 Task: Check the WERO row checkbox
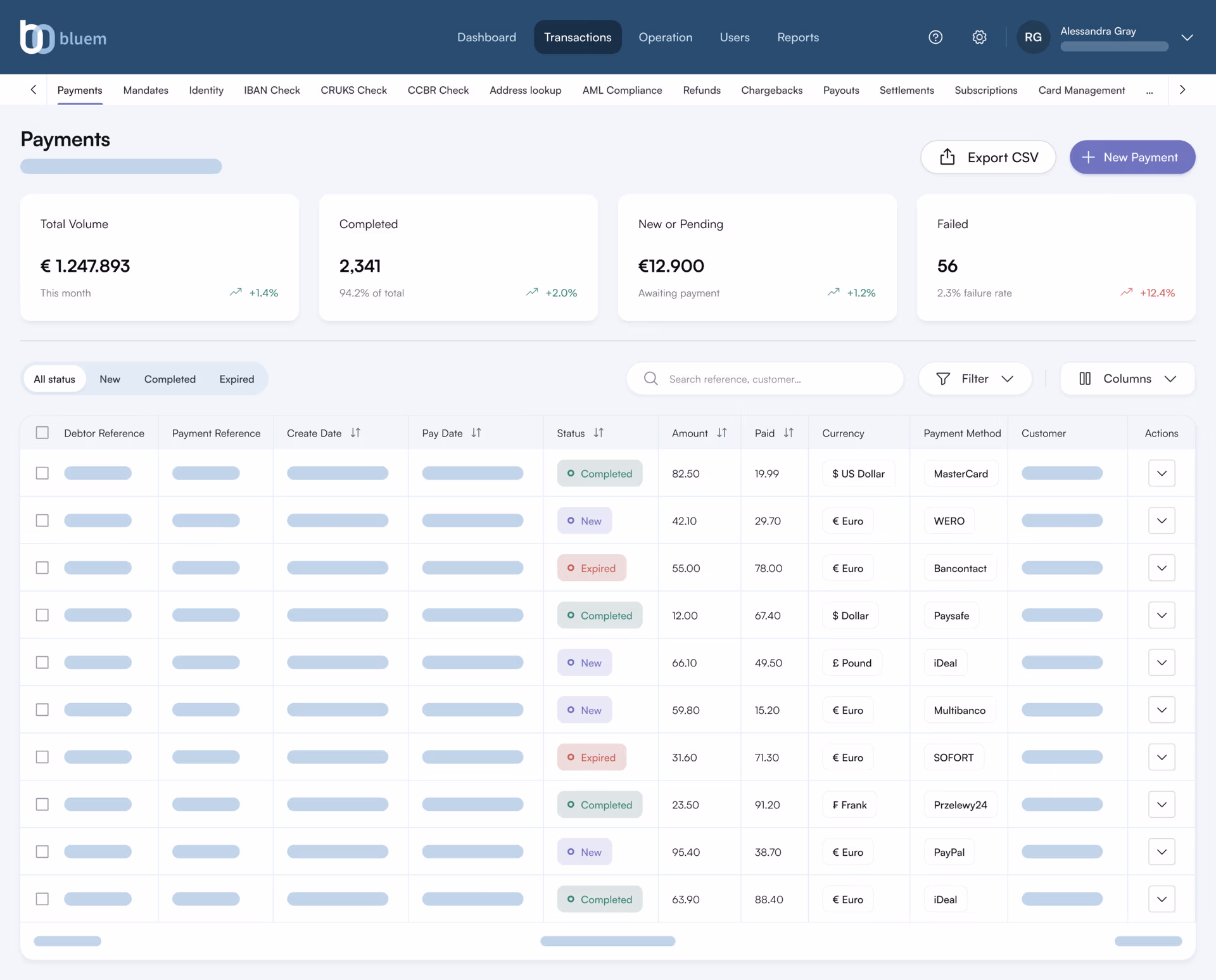point(42,521)
